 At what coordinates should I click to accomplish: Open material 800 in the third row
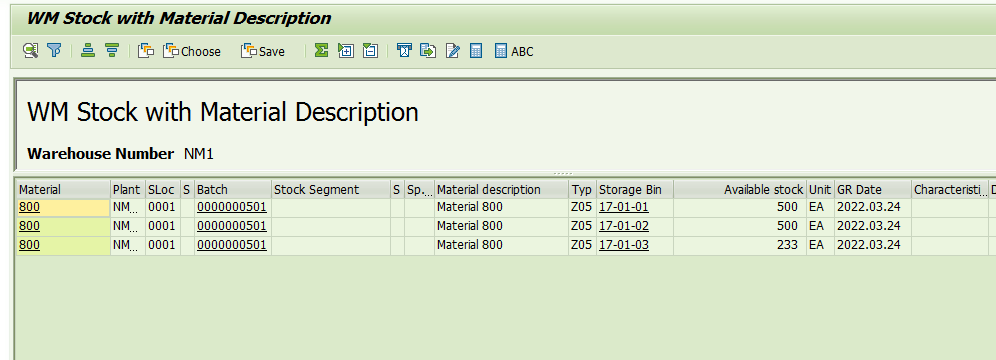tap(29, 245)
